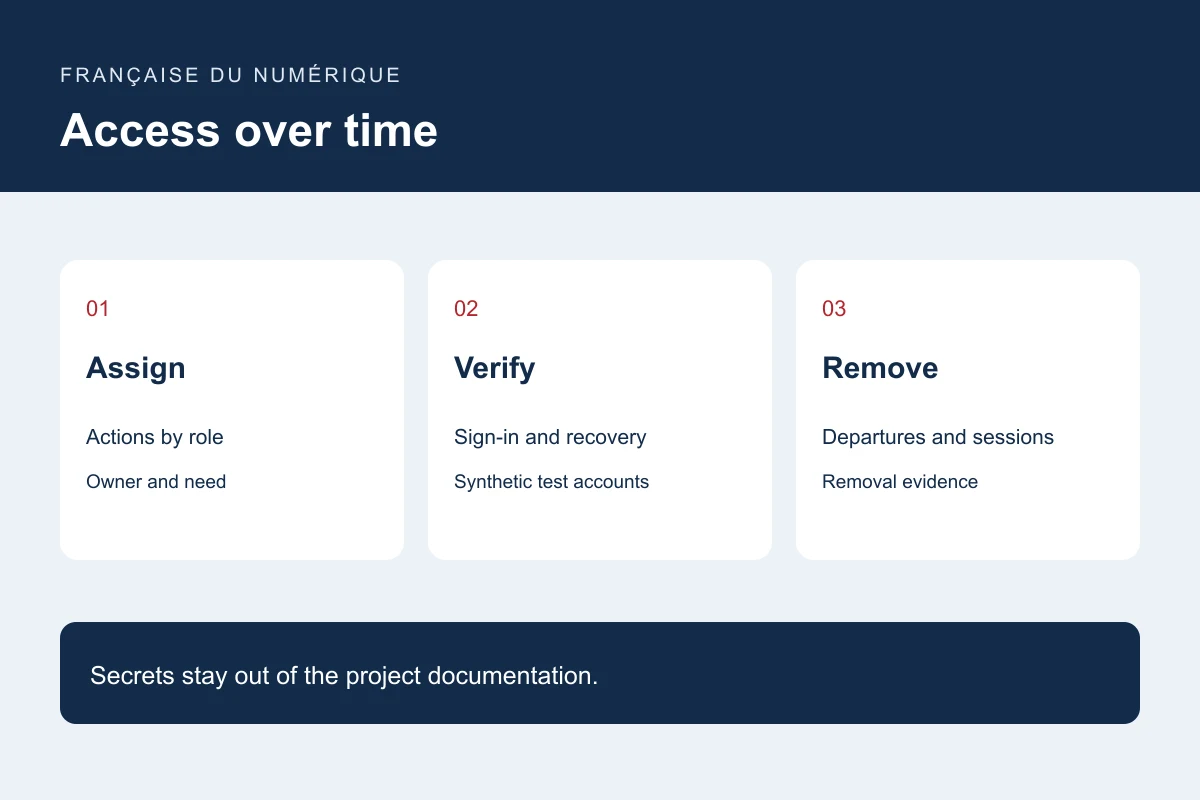
Task: Click the "Sign-in and recovery" line
Action: (550, 437)
